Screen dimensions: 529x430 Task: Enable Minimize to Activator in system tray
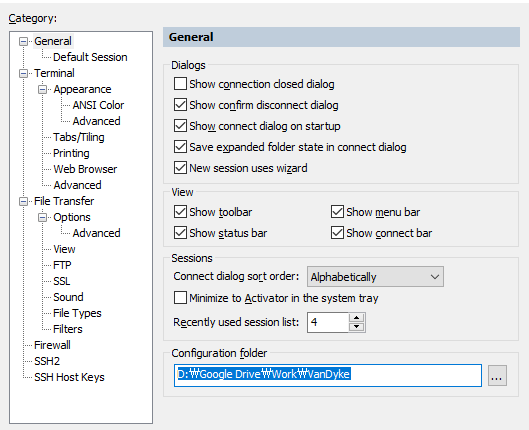coord(180,298)
